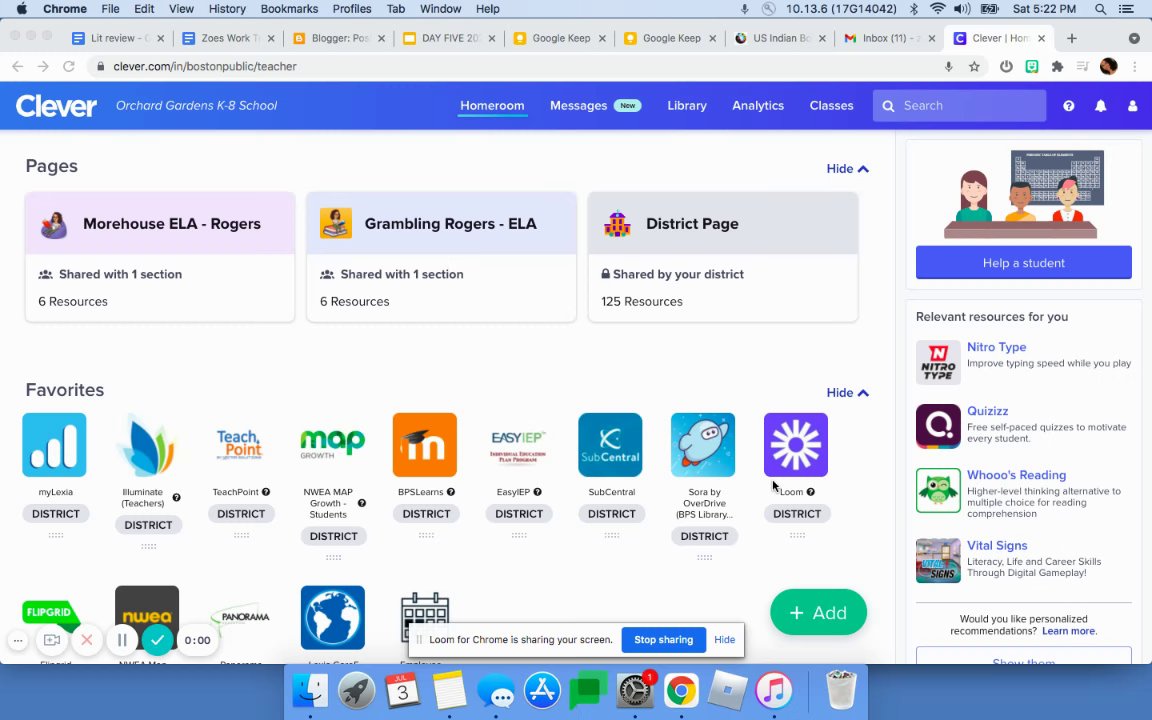The width and height of the screenshot is (1152, 720).
Task: Cancel the Loom recording with the X
Action: pyautogui.click(x=87, y=640)
